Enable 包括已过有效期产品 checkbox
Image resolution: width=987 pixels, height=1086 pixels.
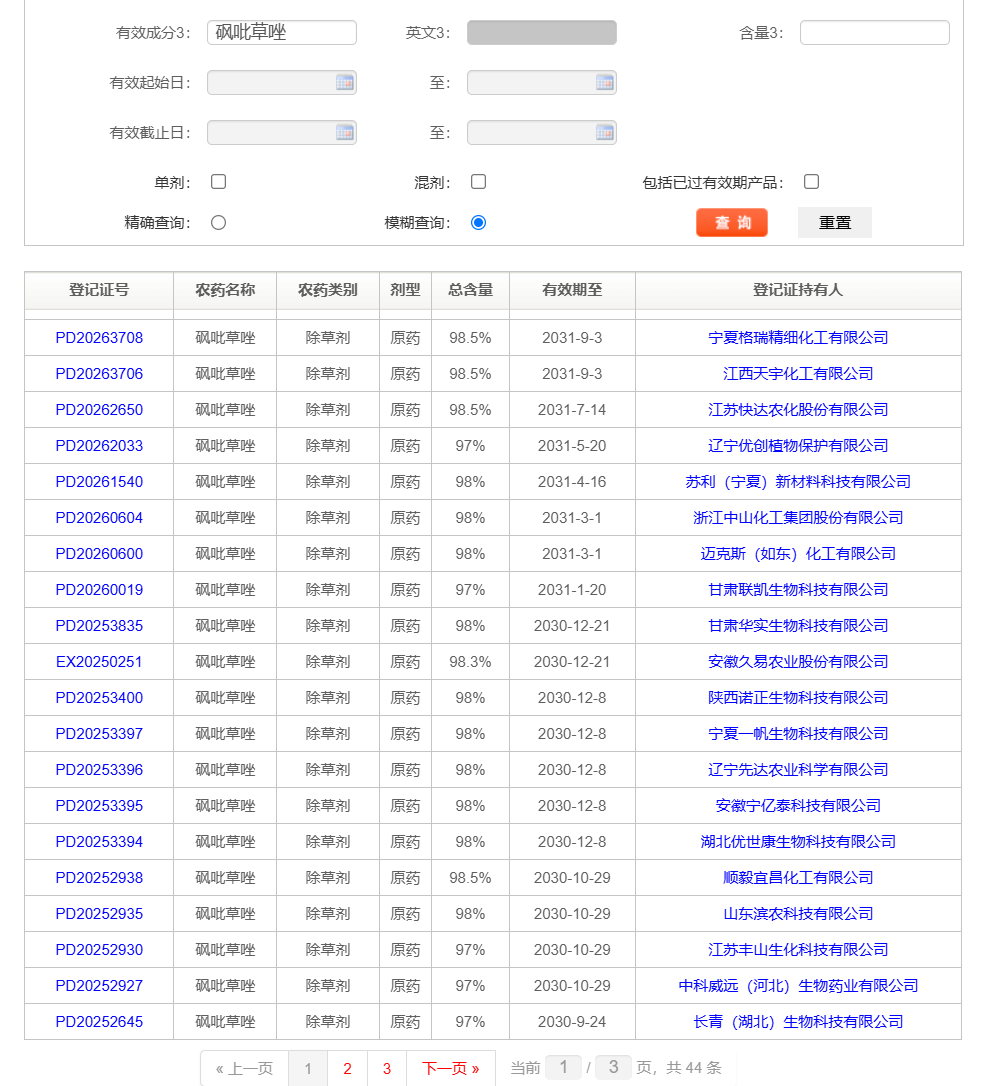812,181
